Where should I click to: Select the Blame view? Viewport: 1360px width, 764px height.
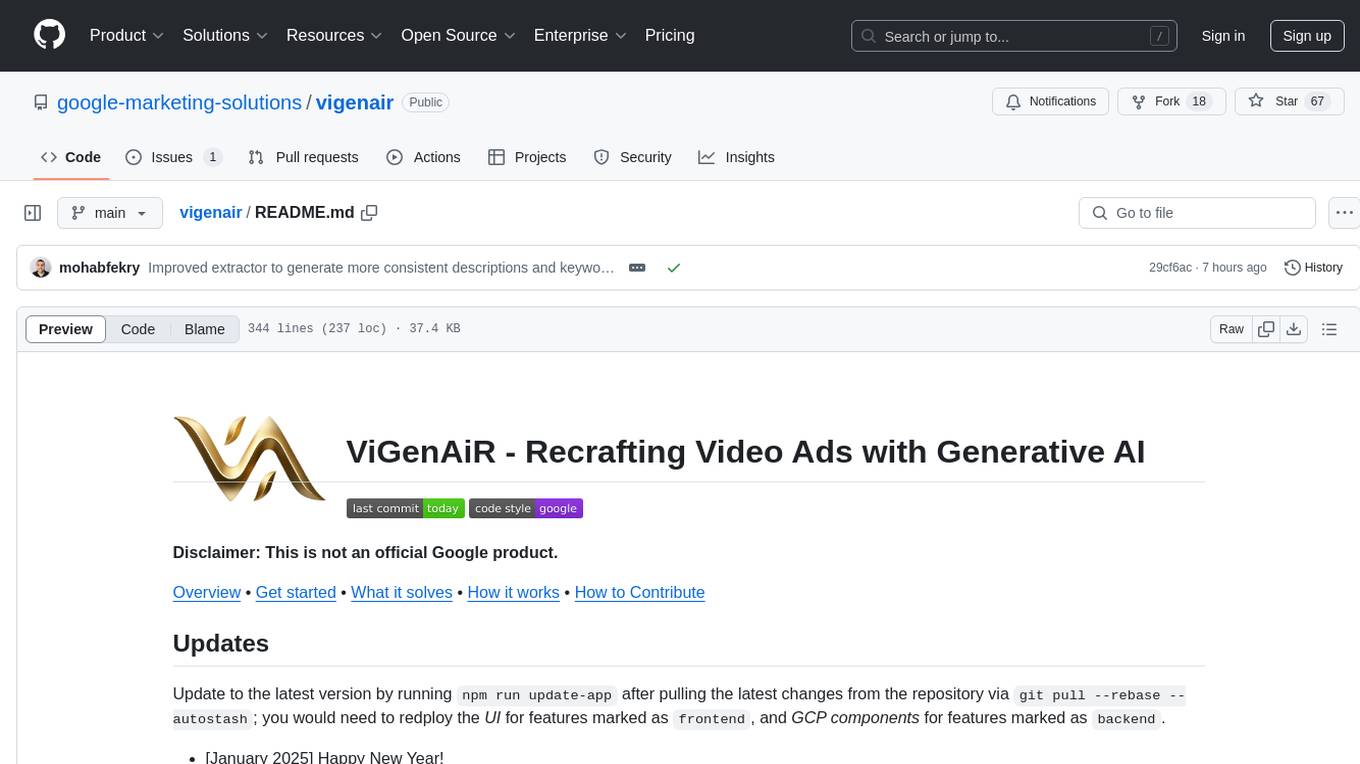pos(204,329)
